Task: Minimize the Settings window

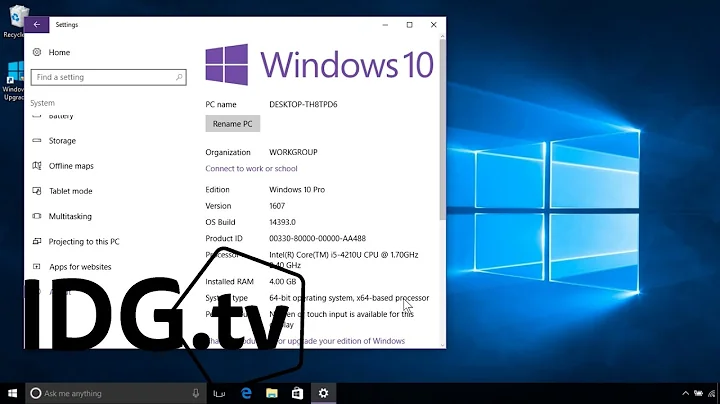Action: (x=385, y=25)
